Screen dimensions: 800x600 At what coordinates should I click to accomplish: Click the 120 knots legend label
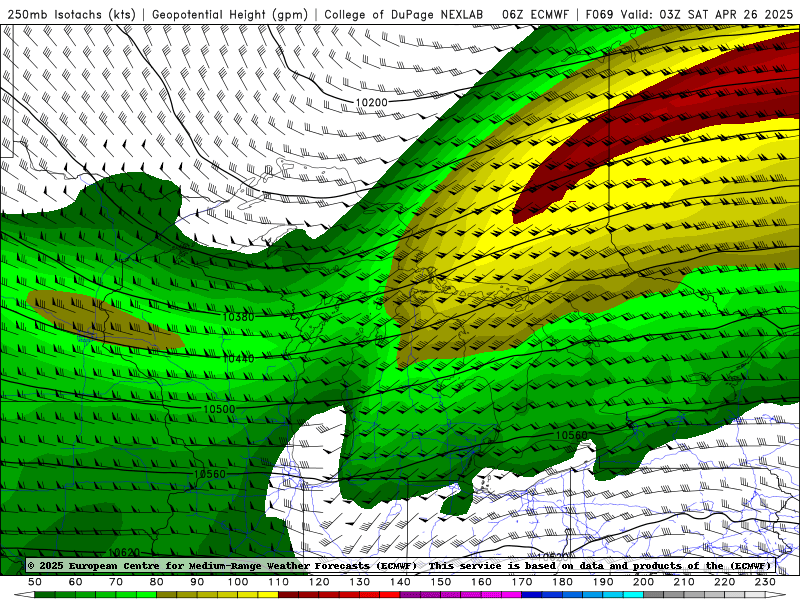319,582
